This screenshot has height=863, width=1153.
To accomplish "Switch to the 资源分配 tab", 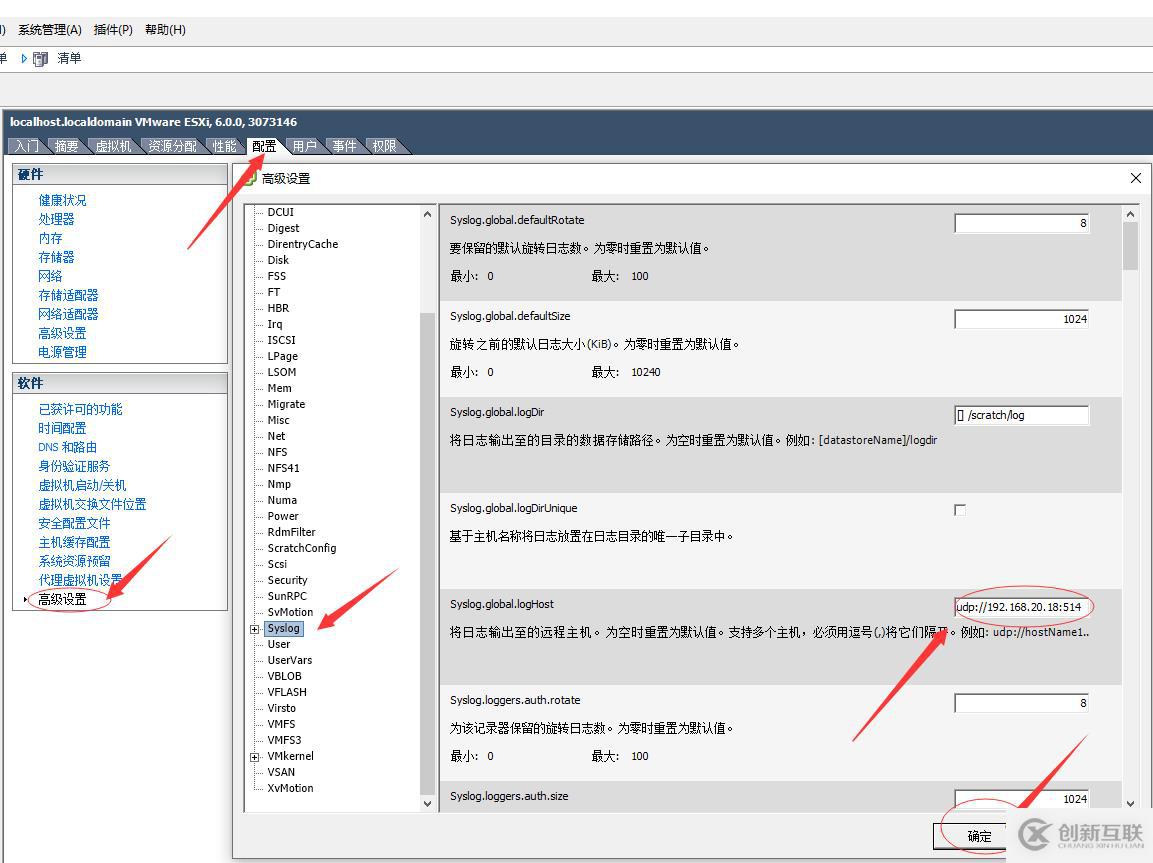I will click(173, 146).
